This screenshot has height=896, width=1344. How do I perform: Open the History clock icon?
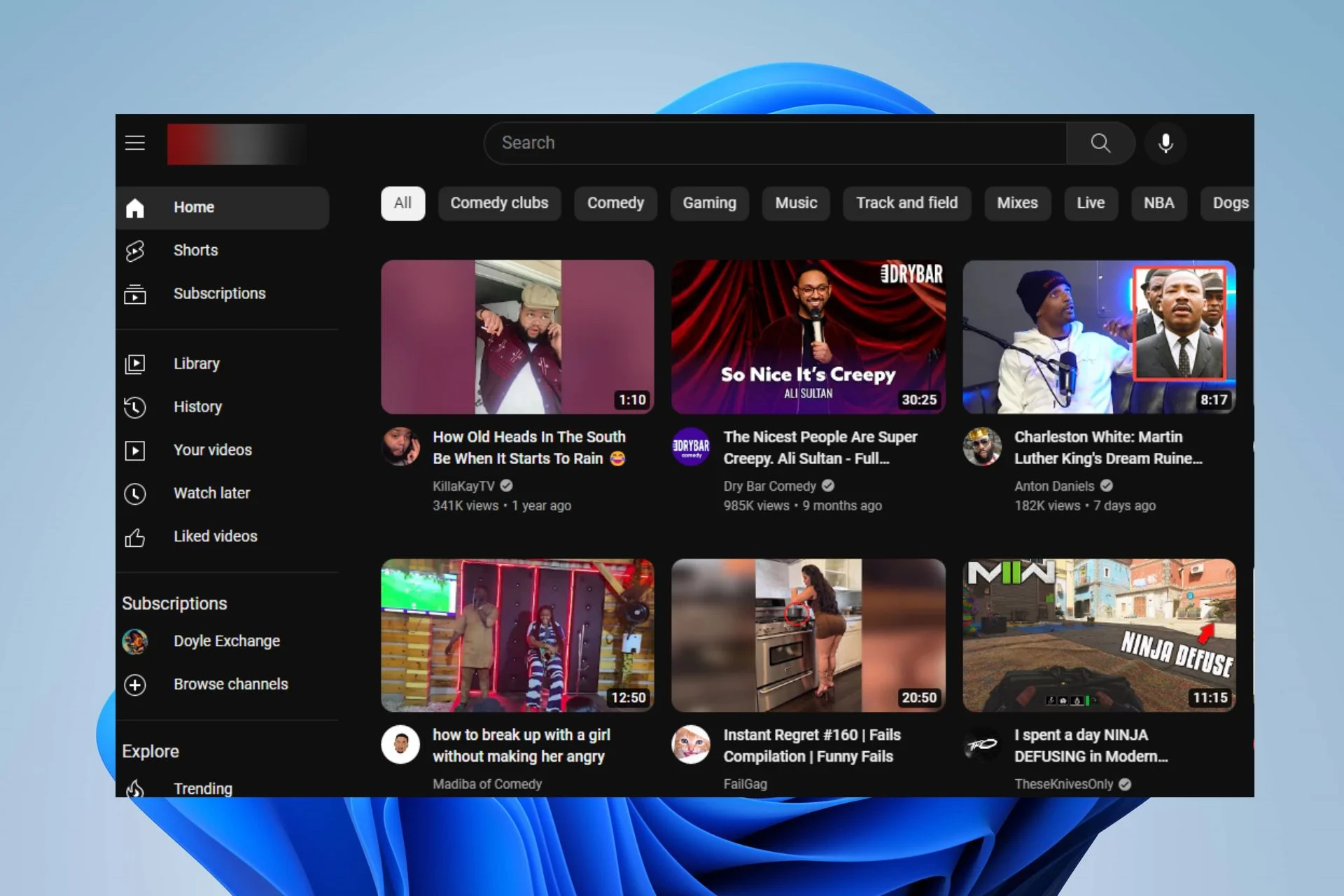coord(135,407)
